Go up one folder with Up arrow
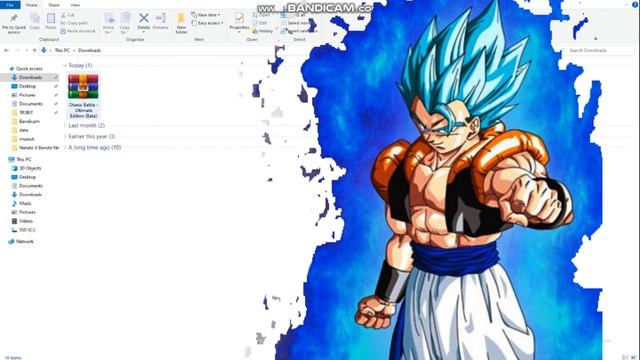The height and width of the screenshot is (360, 640). 34,50
